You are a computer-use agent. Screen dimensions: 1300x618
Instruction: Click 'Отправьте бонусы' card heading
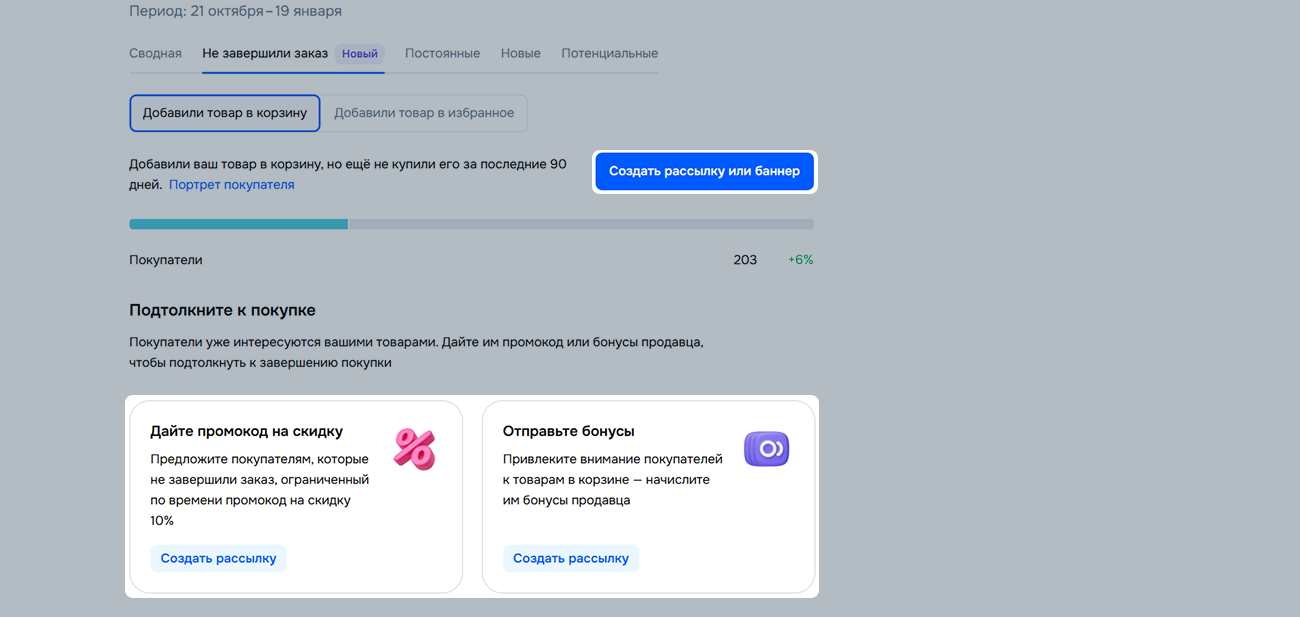point(568,431)
